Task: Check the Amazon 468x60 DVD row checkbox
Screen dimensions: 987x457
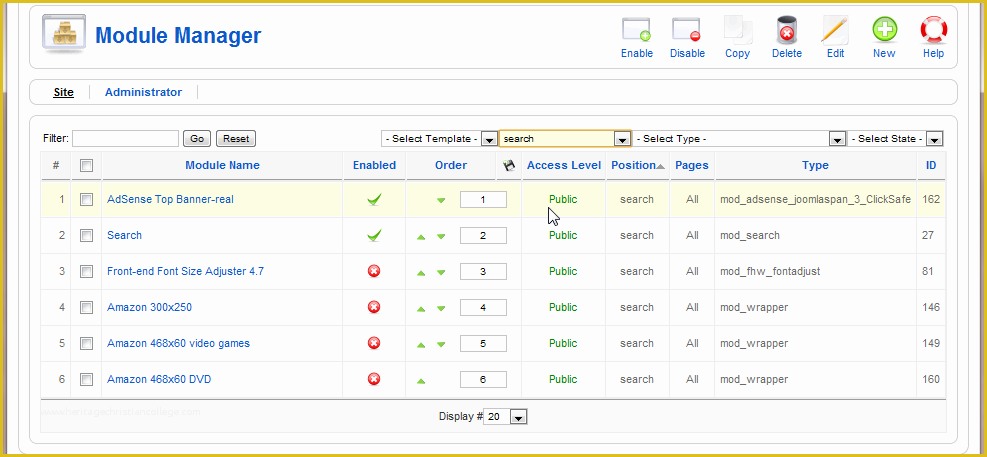Action: click(86, 379)
